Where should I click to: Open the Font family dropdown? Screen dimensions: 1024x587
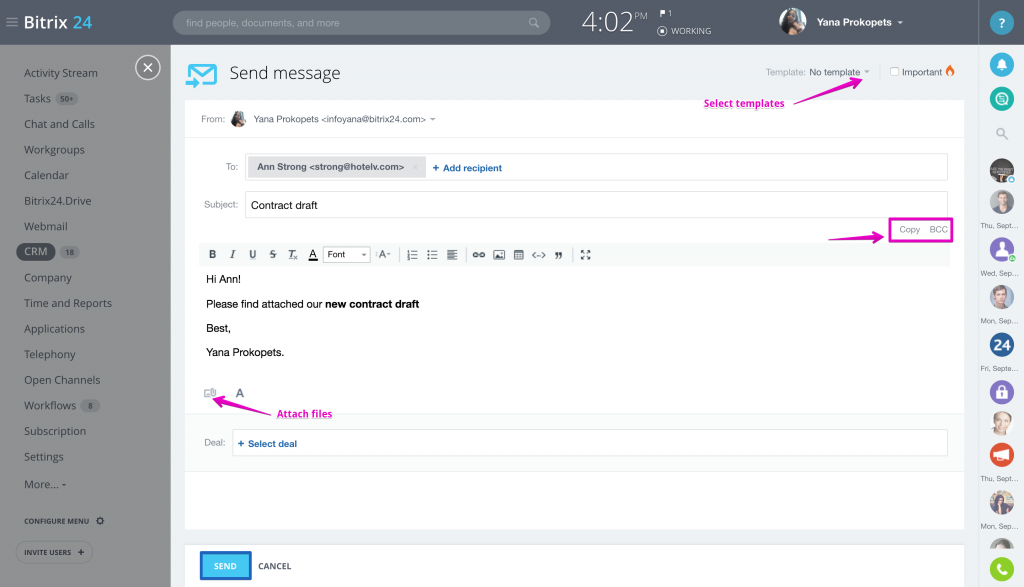click(x=347, y=255)
